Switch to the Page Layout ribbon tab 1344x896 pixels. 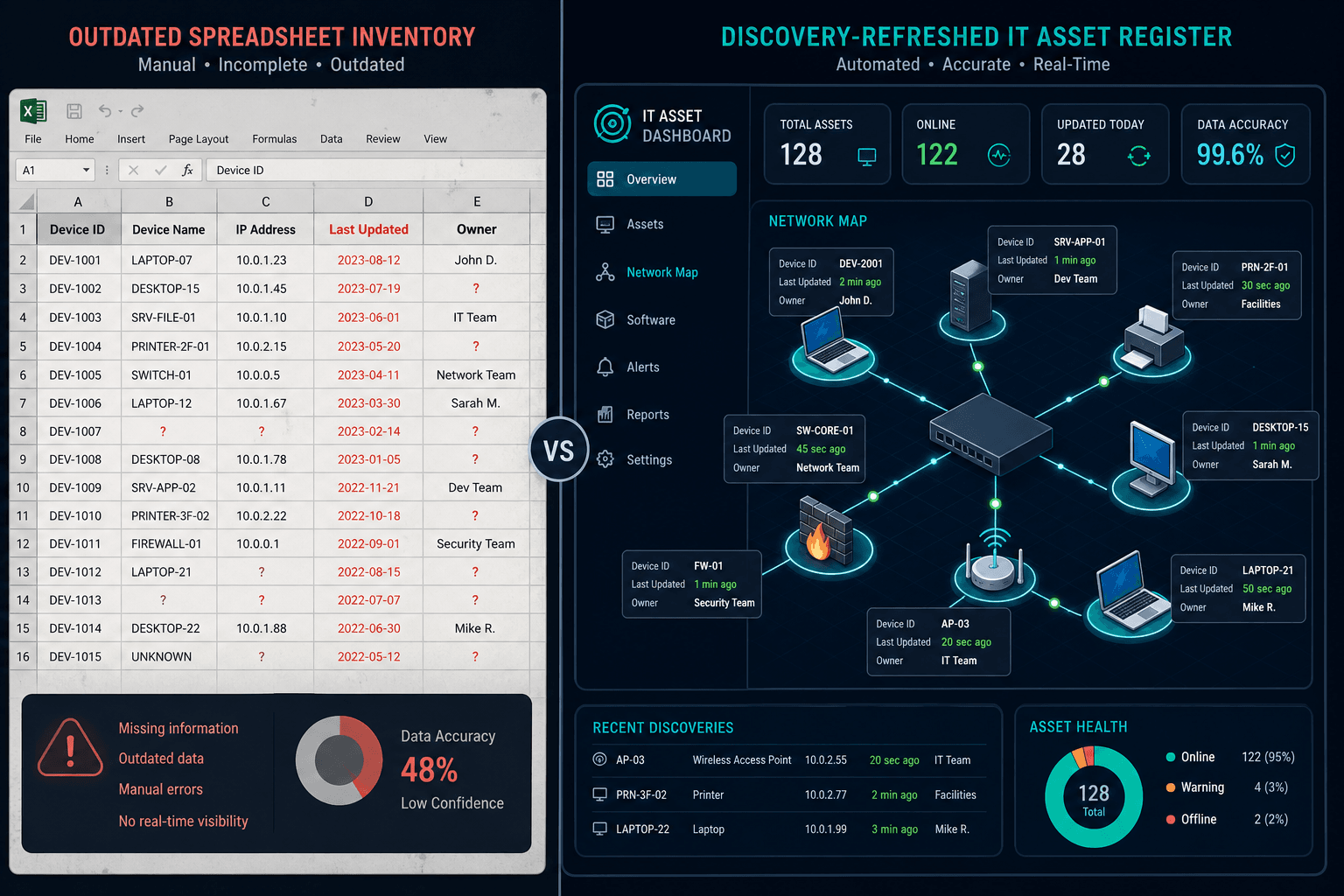tap(199, 139)
